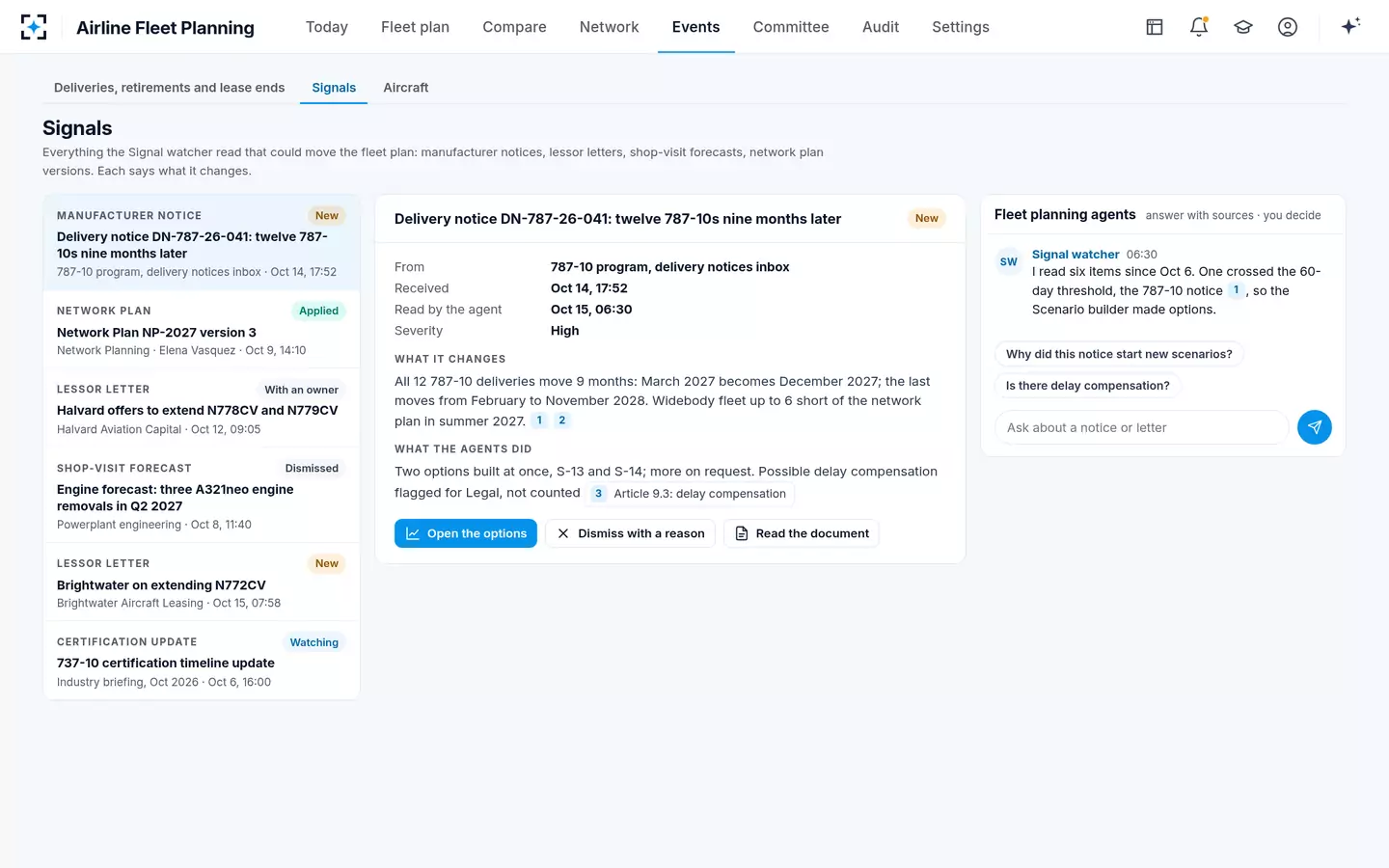Open the Article 9.3 delay compensation chip
Image resolution: width=1389 pixels, height=868 pixels.
pyautogui.click(x=691, y=494)
